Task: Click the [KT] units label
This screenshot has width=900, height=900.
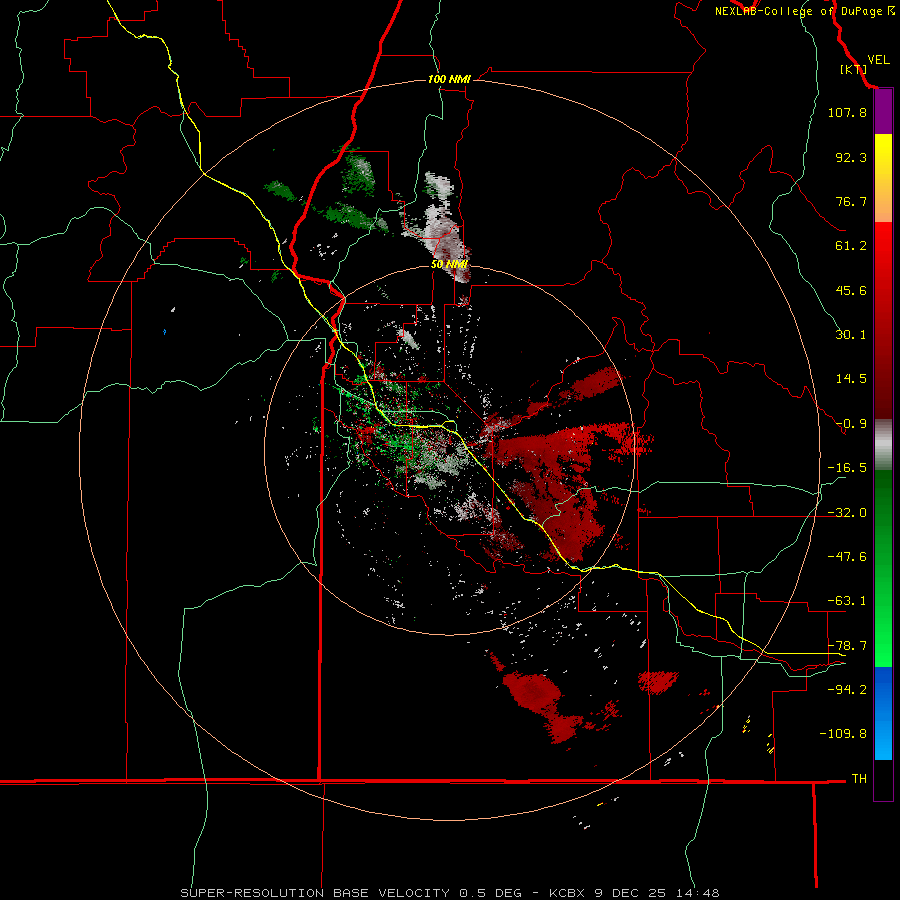Action: [853, 69]
